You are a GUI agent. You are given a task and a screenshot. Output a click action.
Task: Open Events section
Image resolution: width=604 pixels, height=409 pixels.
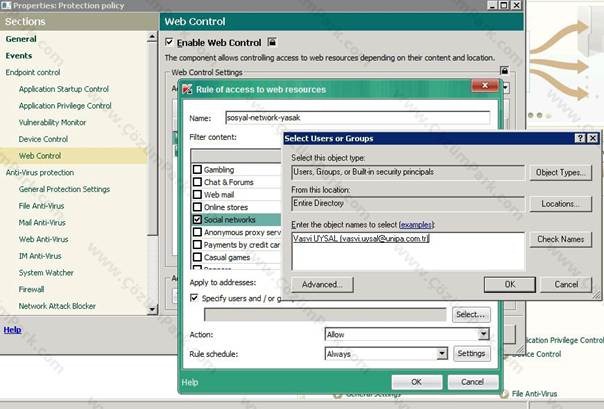(x=18, y=56)
